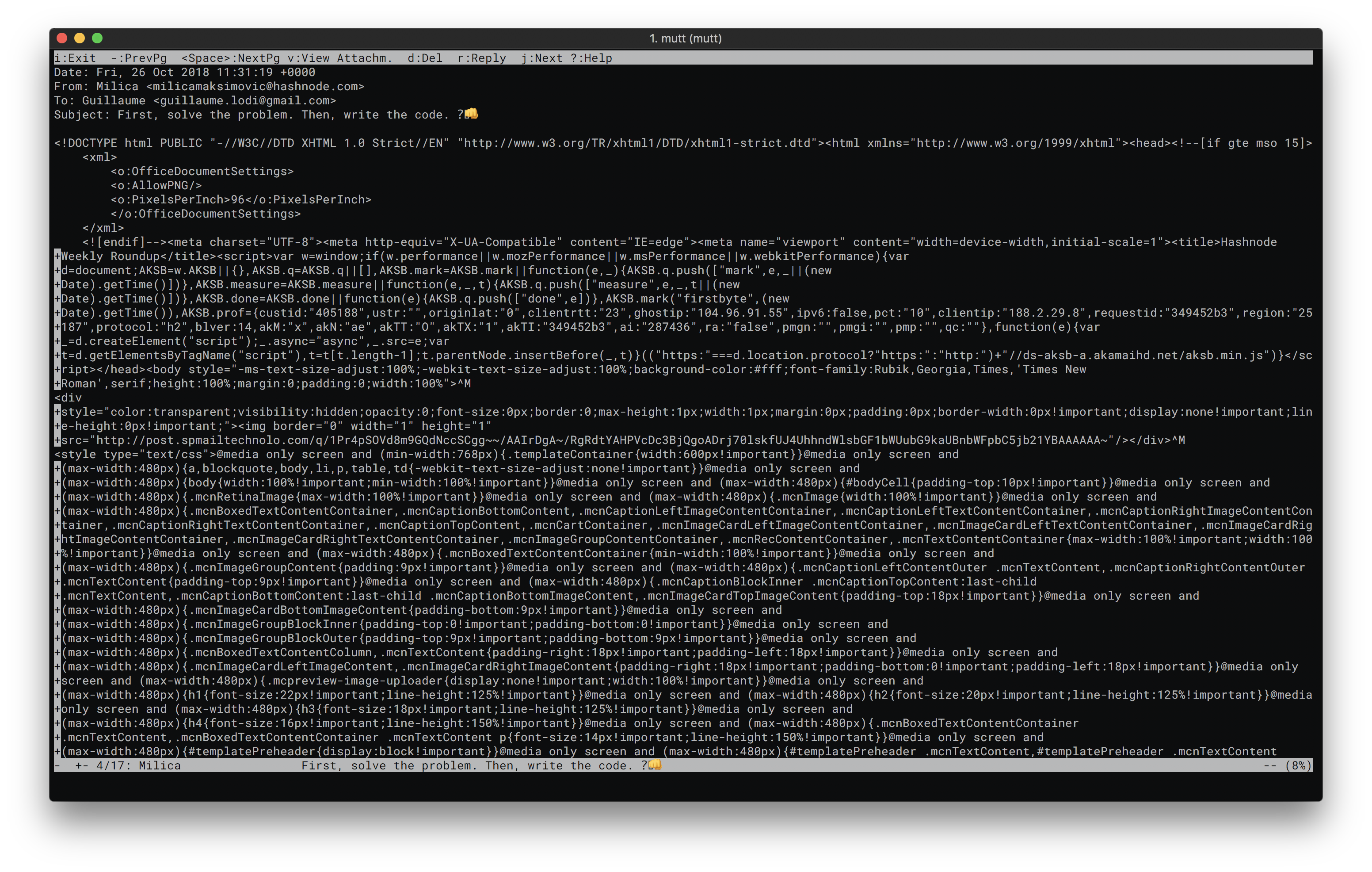
Task: Click r:Reply in the help bar
Action: [x=481, y=58]
